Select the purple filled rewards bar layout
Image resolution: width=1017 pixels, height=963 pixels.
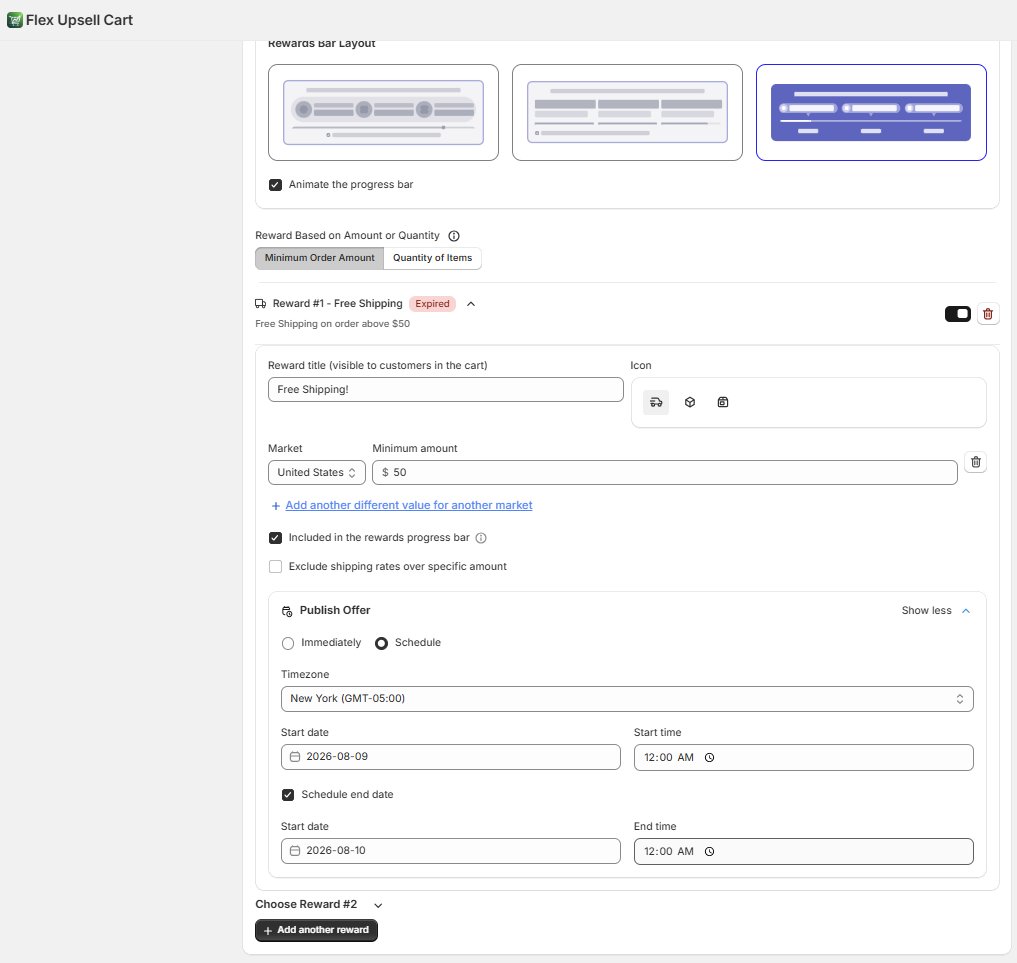tap(871, 112)
